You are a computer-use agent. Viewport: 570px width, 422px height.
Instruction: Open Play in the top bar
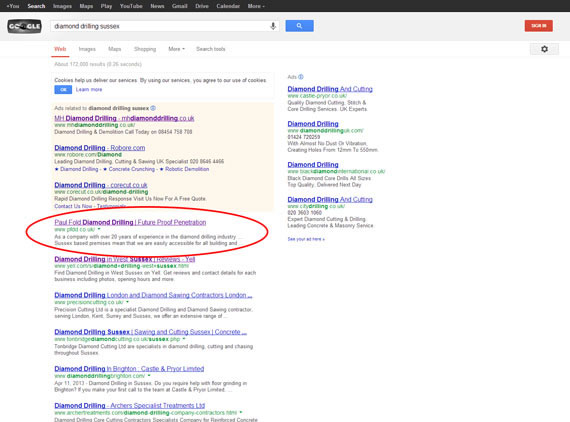[x=106, y=6]
